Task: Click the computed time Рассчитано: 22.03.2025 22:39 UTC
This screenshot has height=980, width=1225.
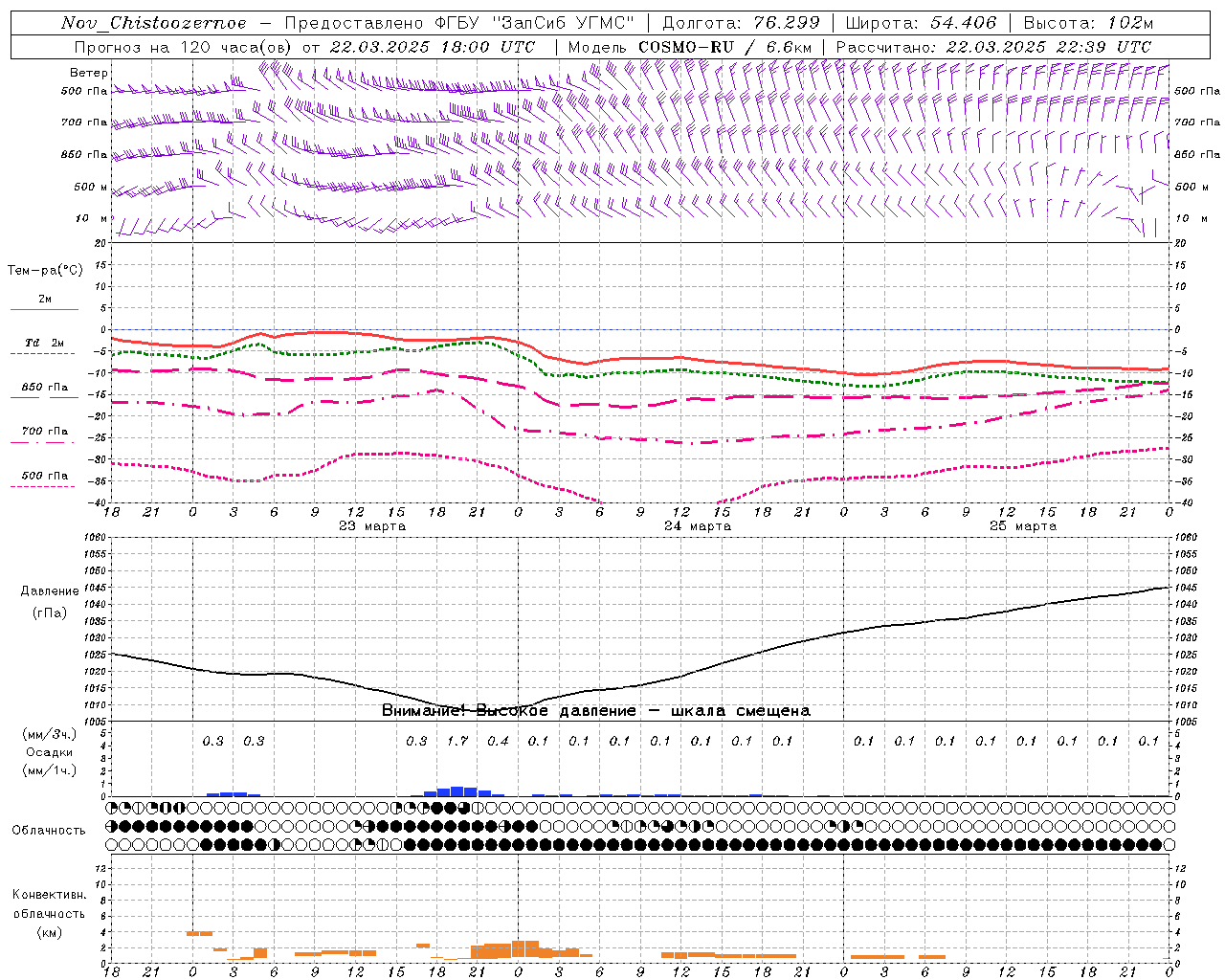Action: [993, 47]
